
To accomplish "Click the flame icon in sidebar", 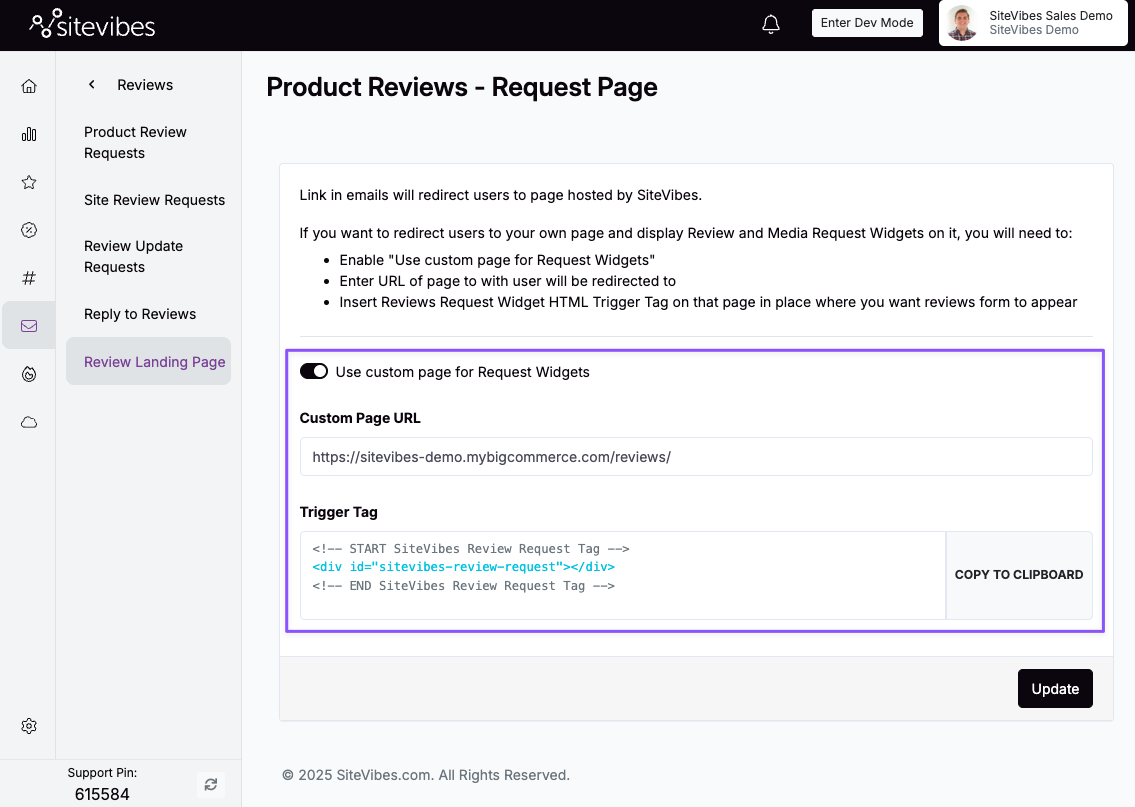I will tap(29, 374).
